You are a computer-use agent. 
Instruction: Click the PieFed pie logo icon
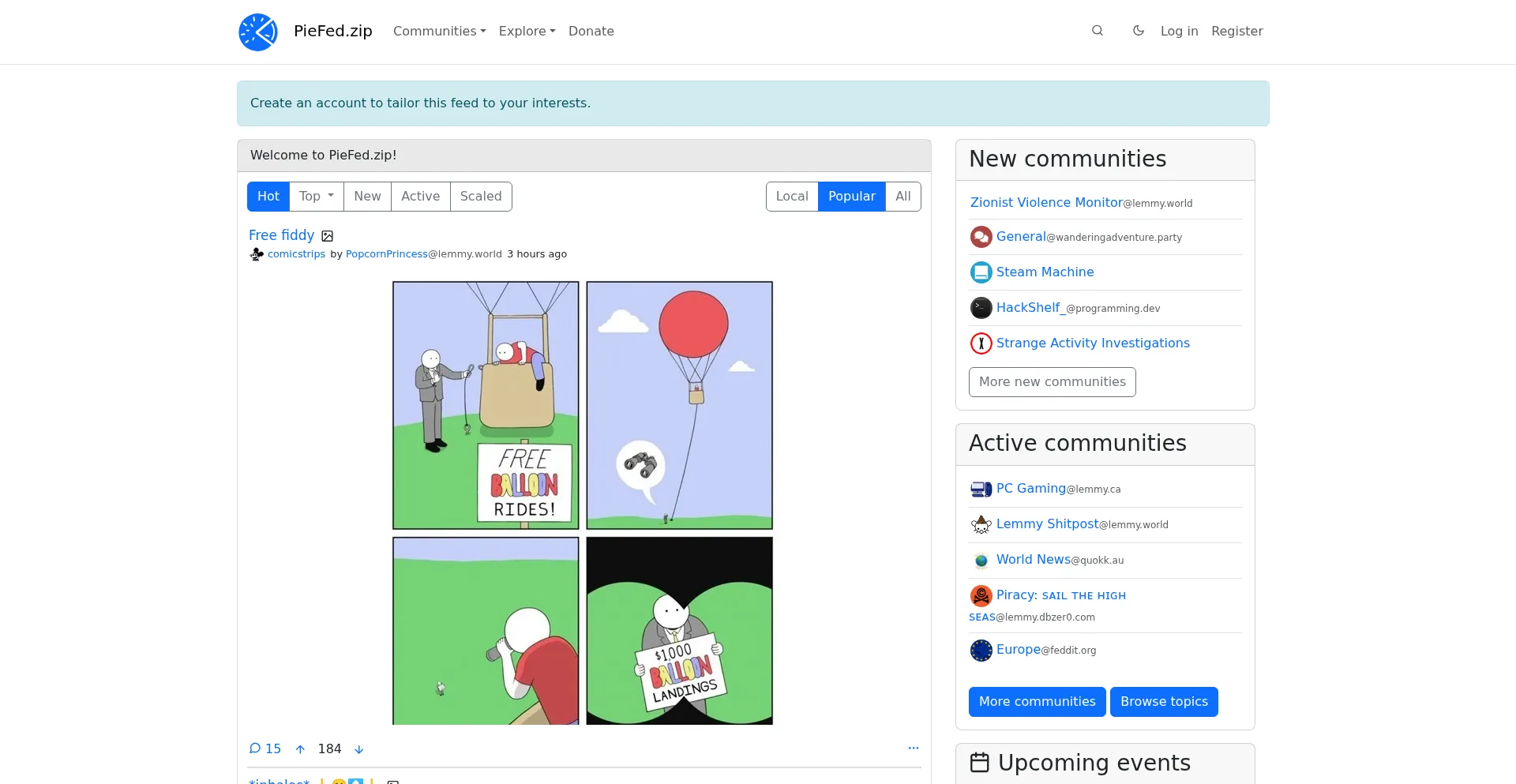(x=258, y=32)
